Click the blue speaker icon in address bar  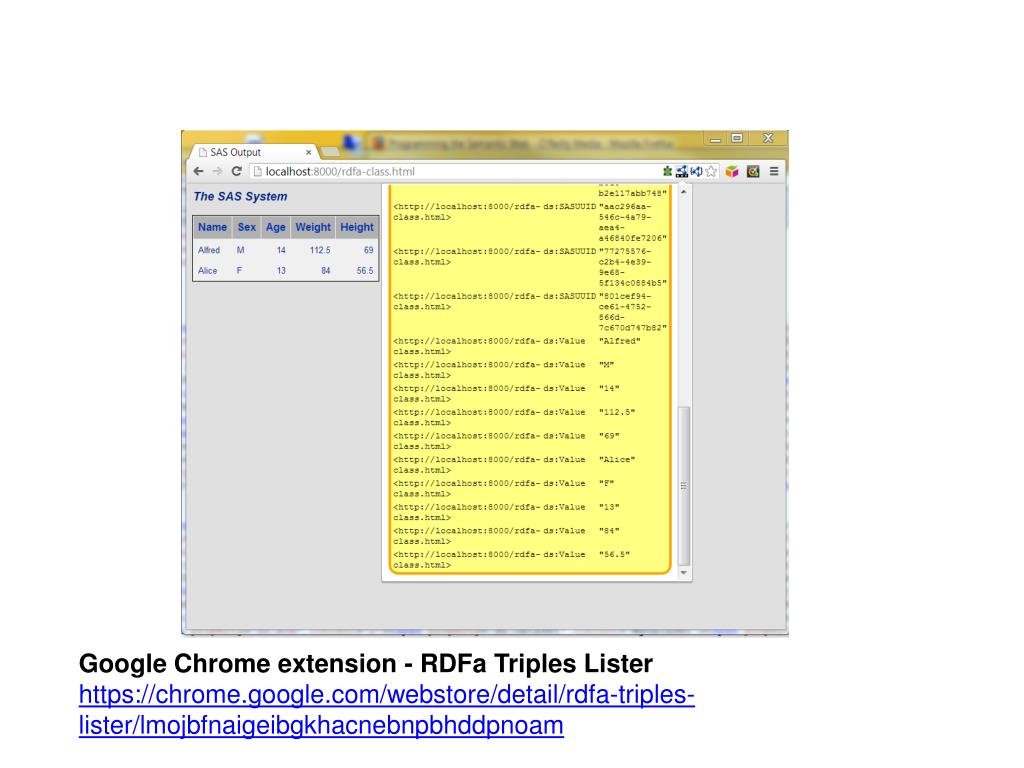pyautogui.click(x=697, y=171)
